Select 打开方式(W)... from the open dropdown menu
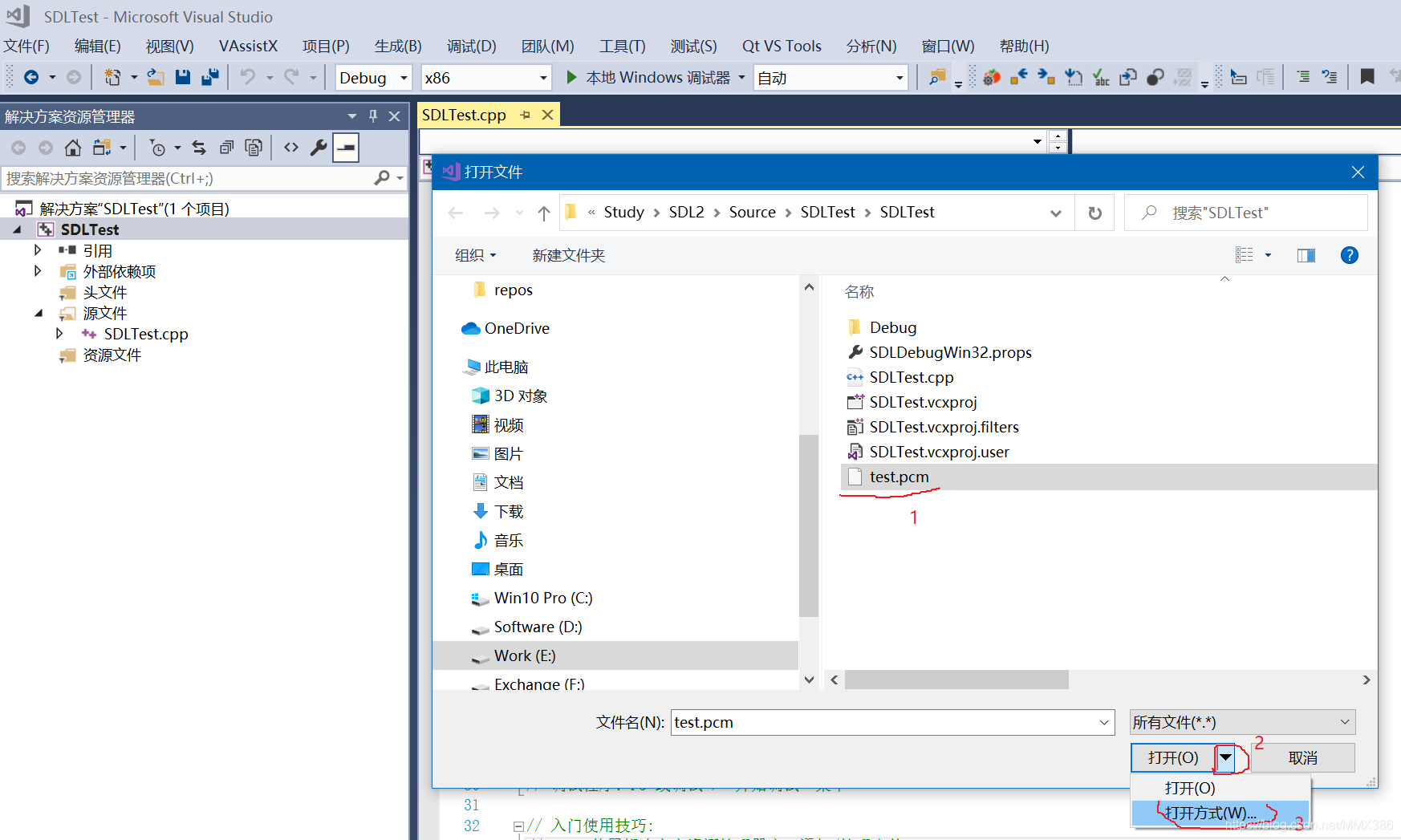The image size is (1401, 840). click(x=1220, y=813)
